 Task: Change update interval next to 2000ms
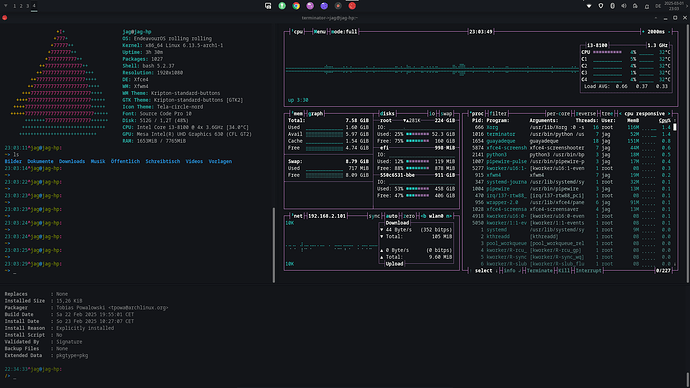point(656,32)
